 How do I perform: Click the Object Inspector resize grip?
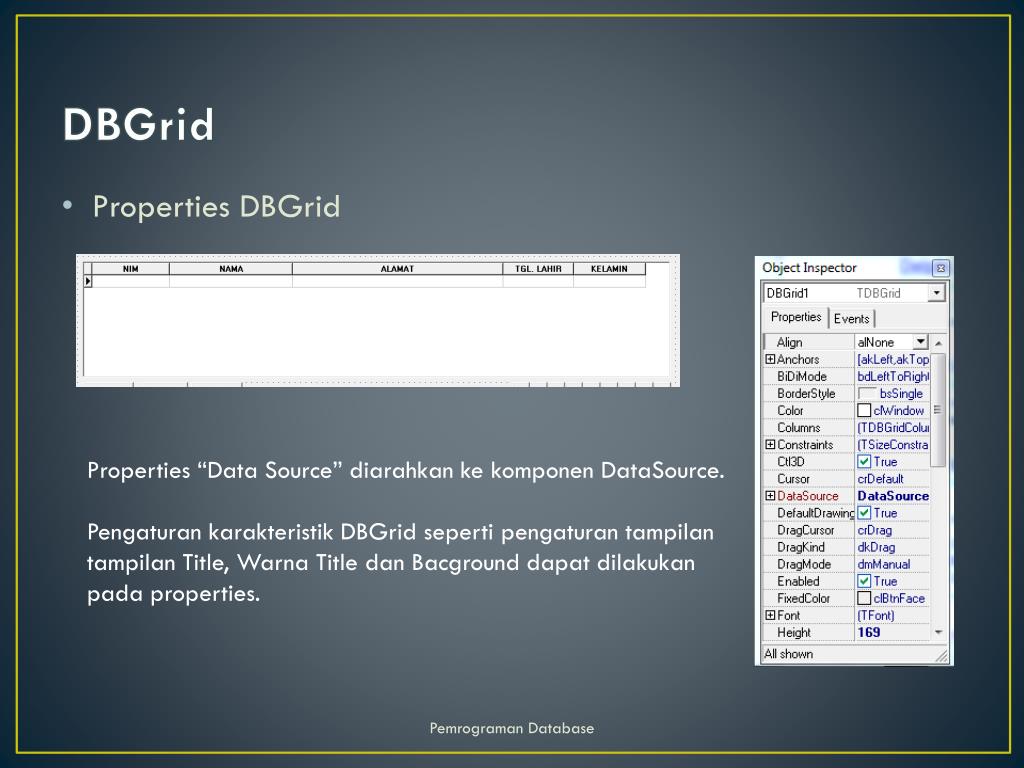pyautogui.click(x=941, y=656)
